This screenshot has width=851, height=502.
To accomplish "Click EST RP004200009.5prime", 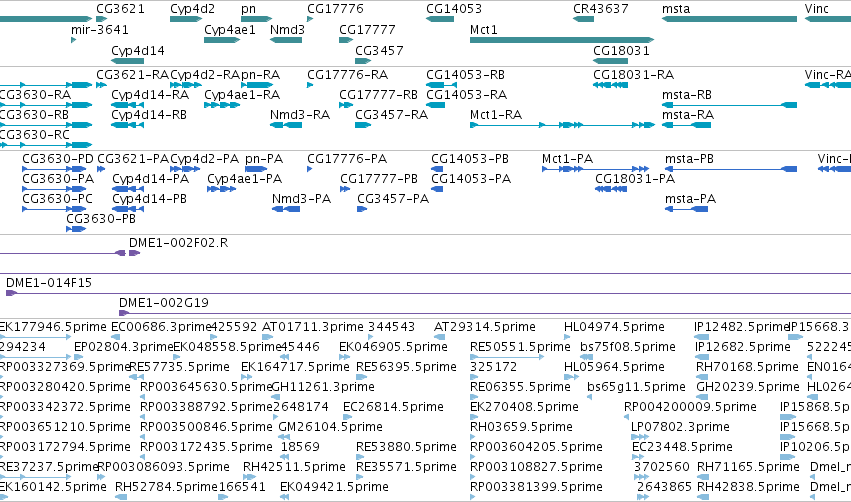I will coord(690,406).
